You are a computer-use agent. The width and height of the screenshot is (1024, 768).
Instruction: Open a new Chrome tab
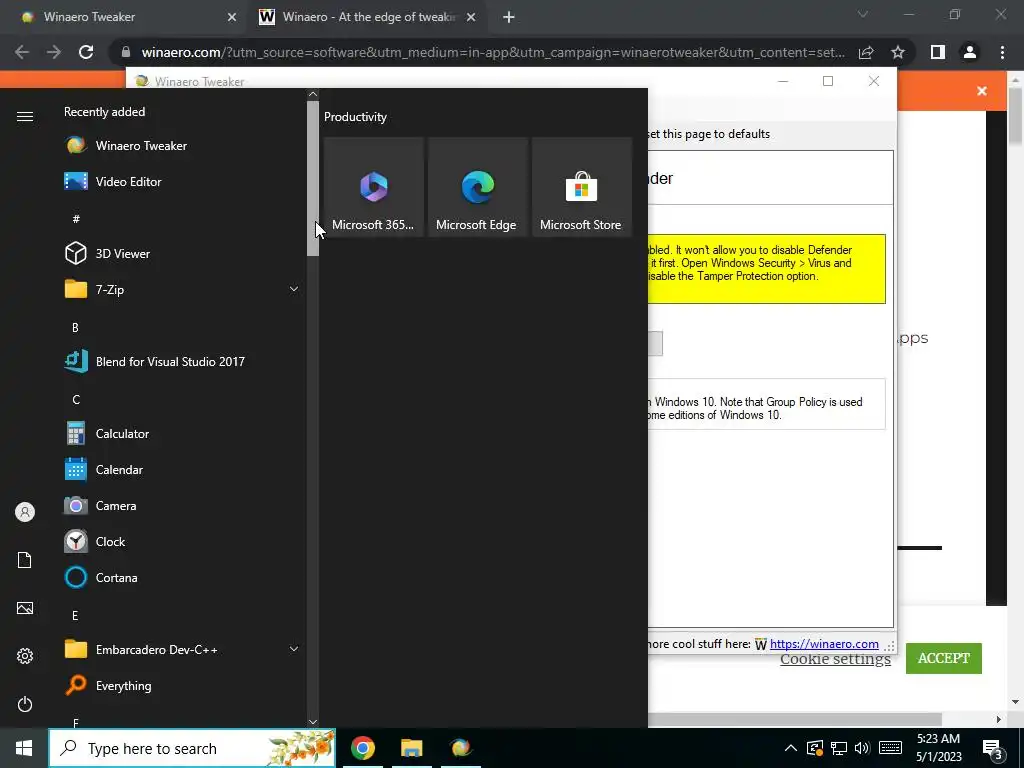509,17
